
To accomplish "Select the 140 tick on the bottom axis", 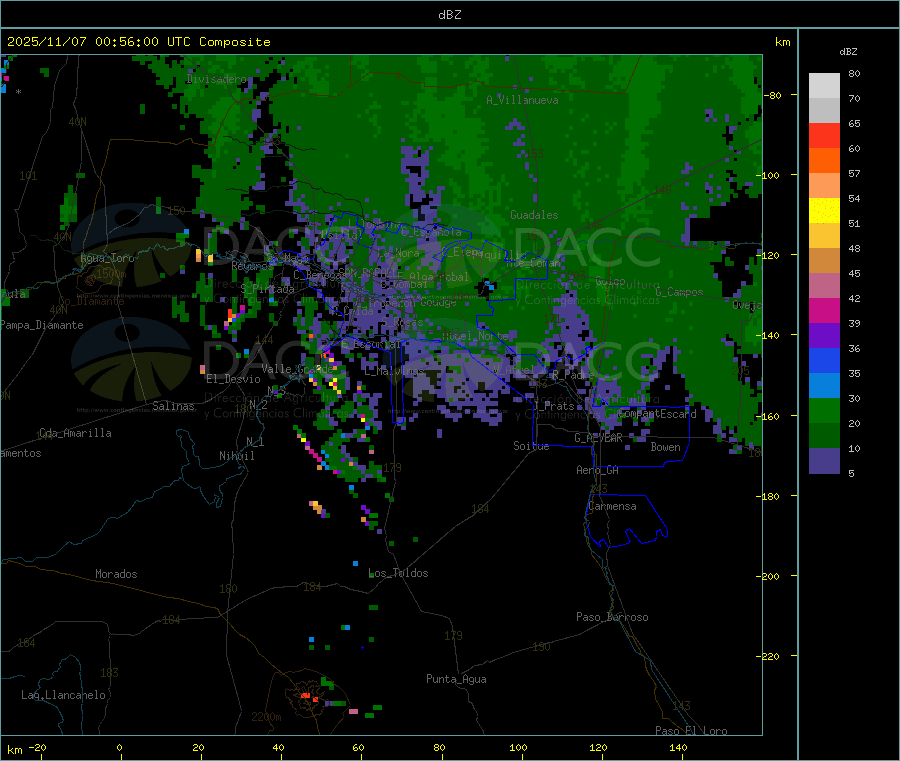I will pyautogui.click(x=678, y=748).
